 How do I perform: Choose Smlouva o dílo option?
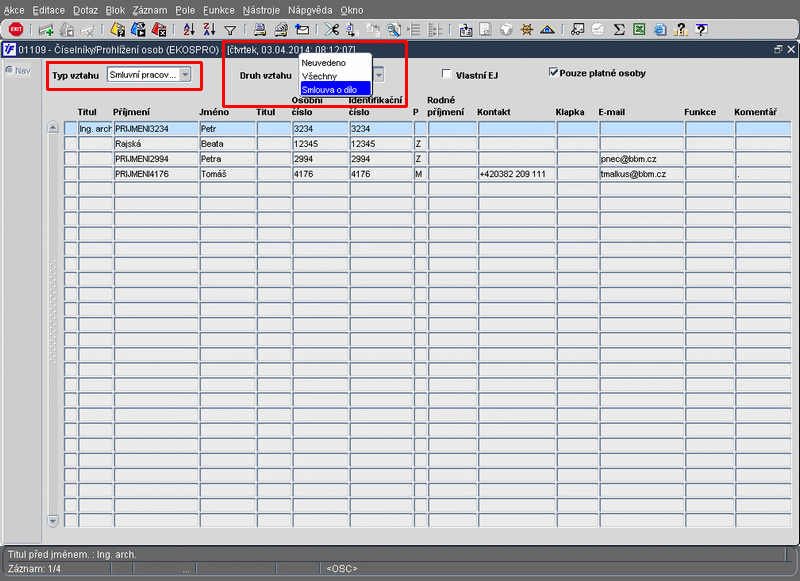tap(335, 89)
